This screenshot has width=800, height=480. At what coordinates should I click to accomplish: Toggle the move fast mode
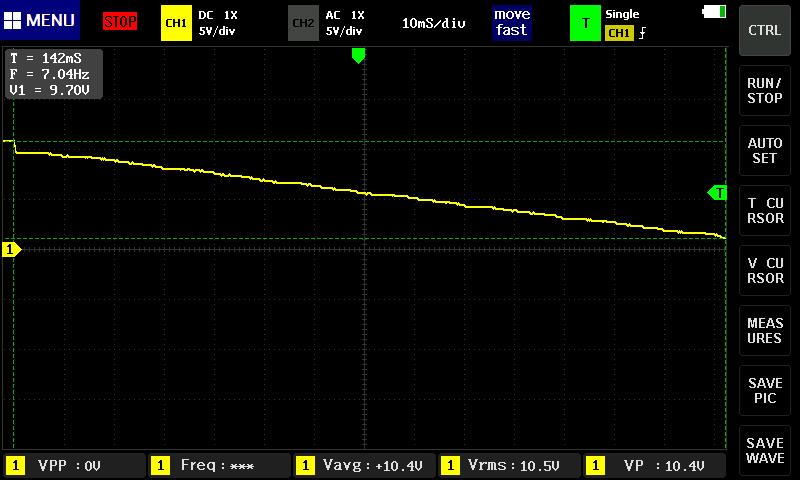[x=511, y=22]
